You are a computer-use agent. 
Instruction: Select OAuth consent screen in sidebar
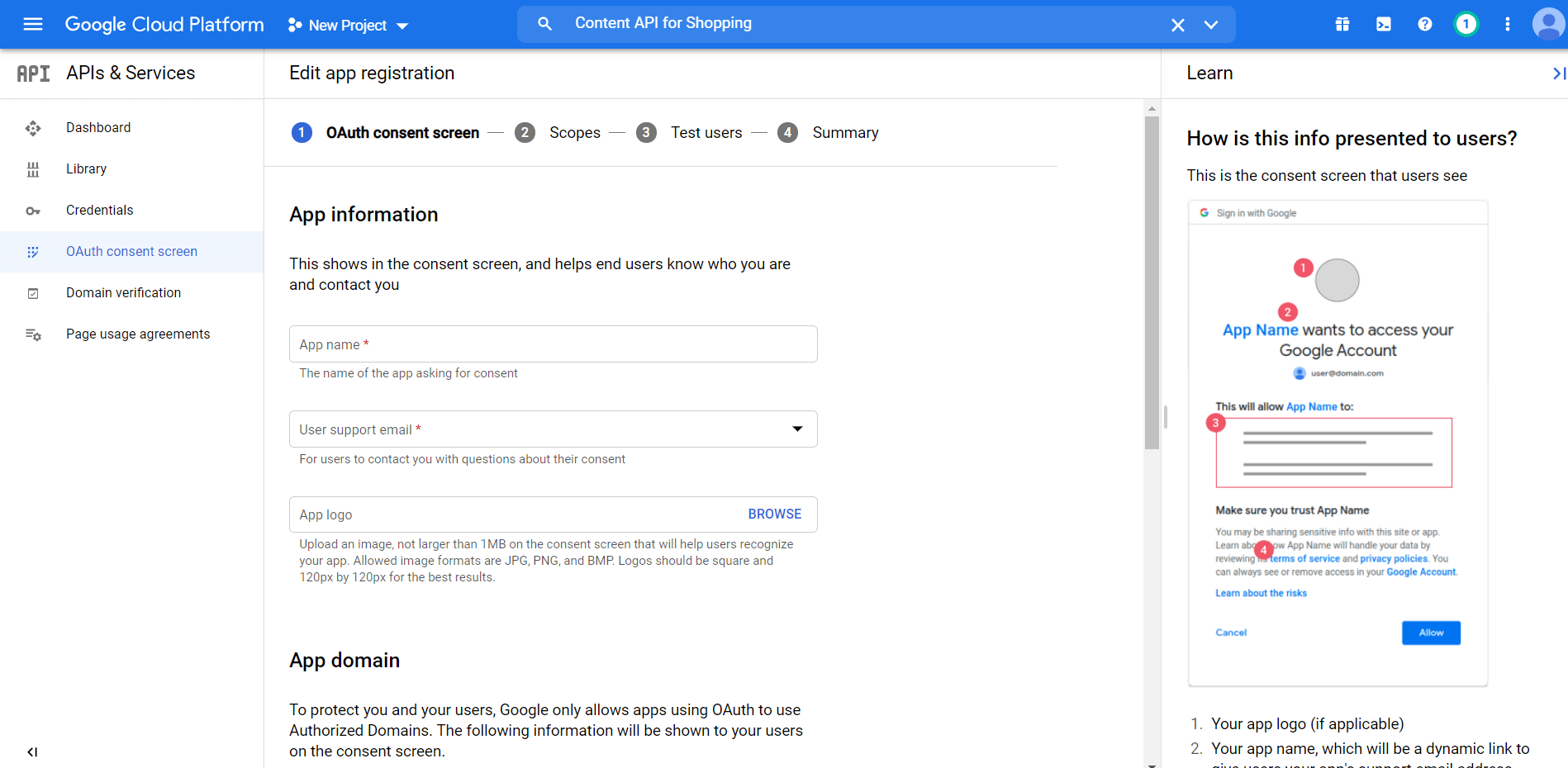[132, 252]
